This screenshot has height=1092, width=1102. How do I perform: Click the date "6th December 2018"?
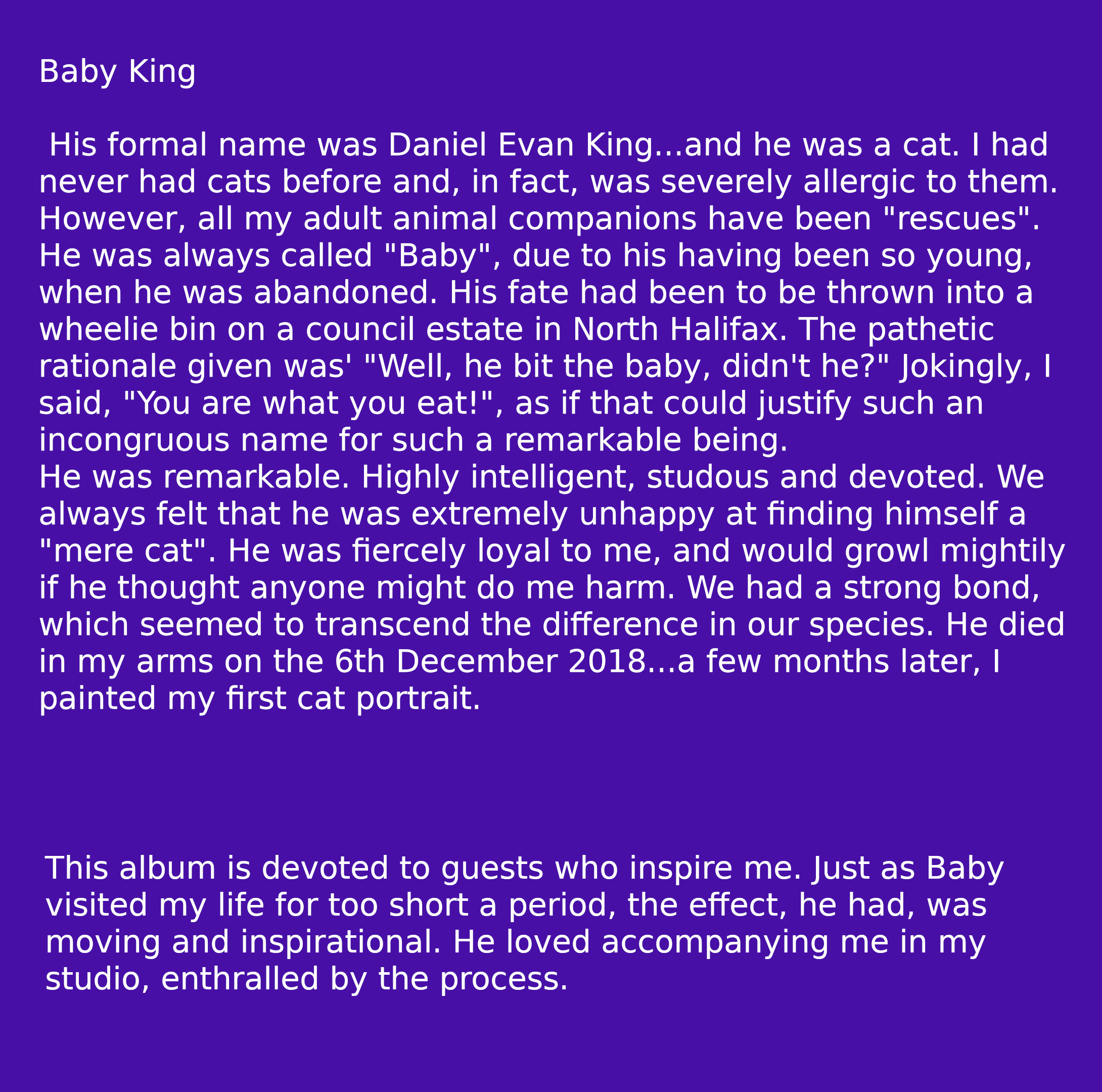pos(489,662)
